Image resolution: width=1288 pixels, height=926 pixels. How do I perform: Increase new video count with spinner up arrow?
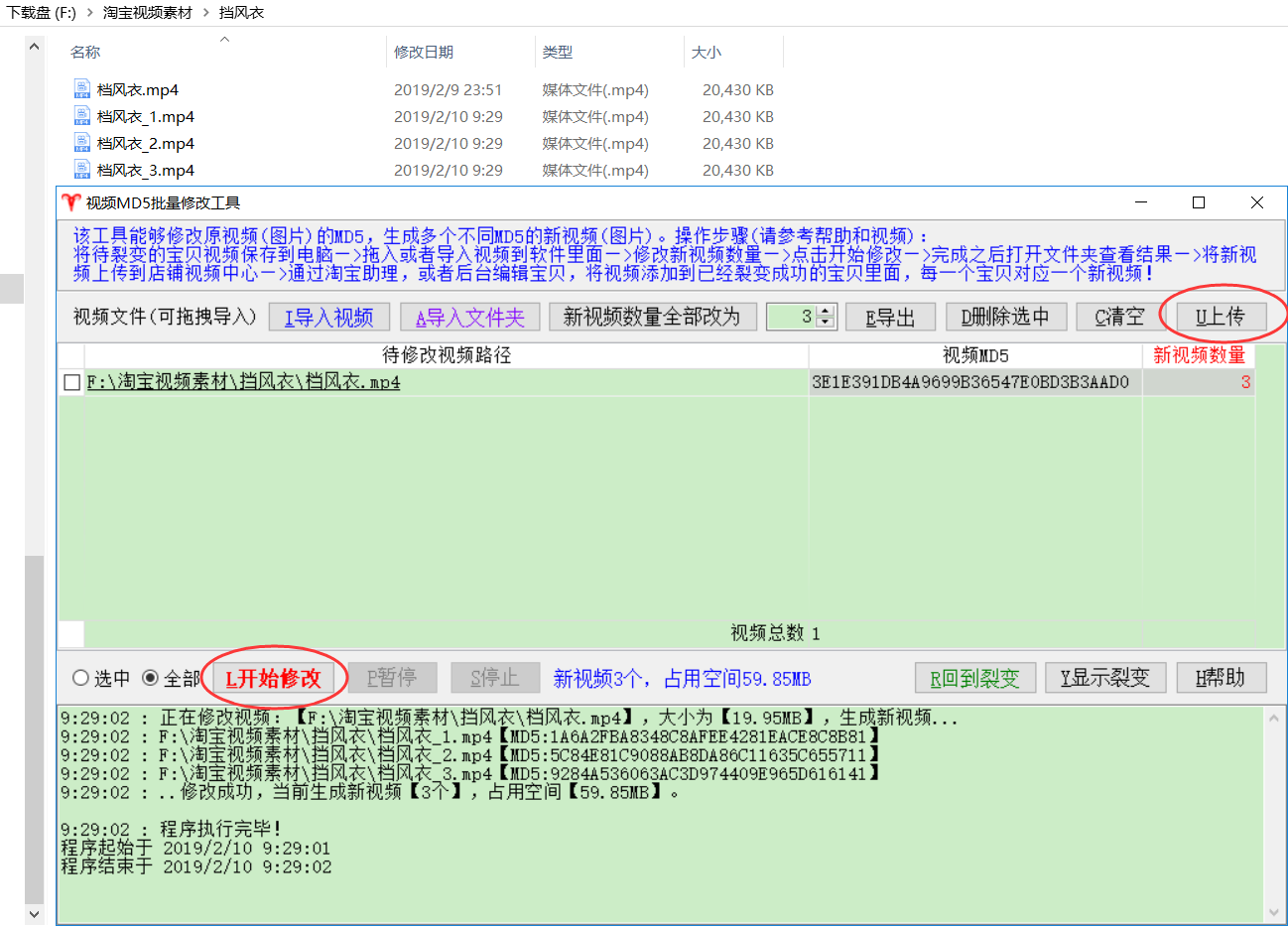pyautogui.click(x=826, y=311)
